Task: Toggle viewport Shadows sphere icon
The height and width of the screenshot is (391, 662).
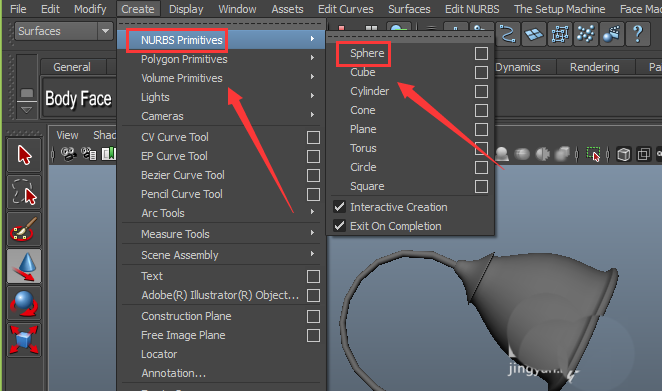Action: [x=502, y=154]
